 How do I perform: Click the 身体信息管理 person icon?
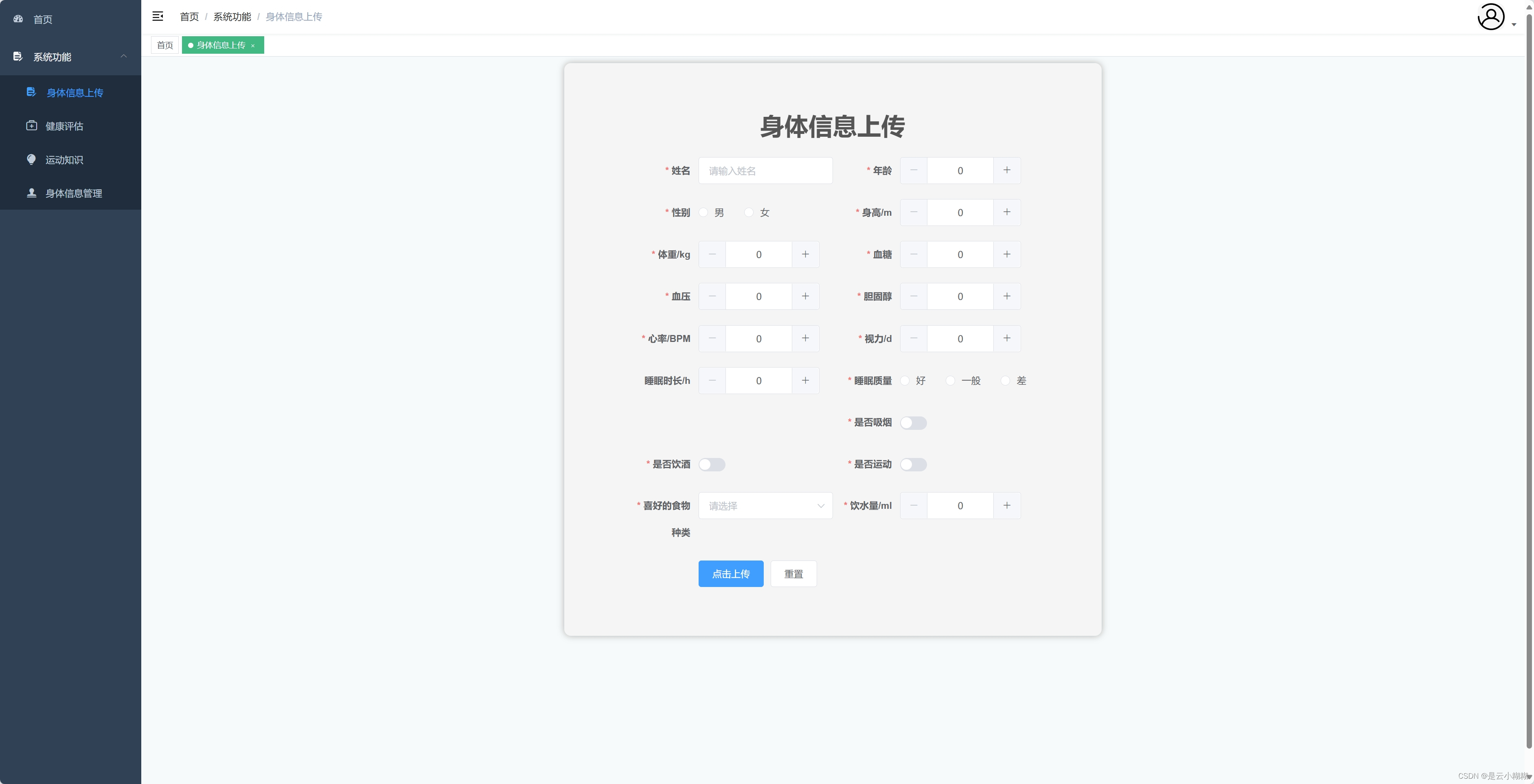(32, 193)
